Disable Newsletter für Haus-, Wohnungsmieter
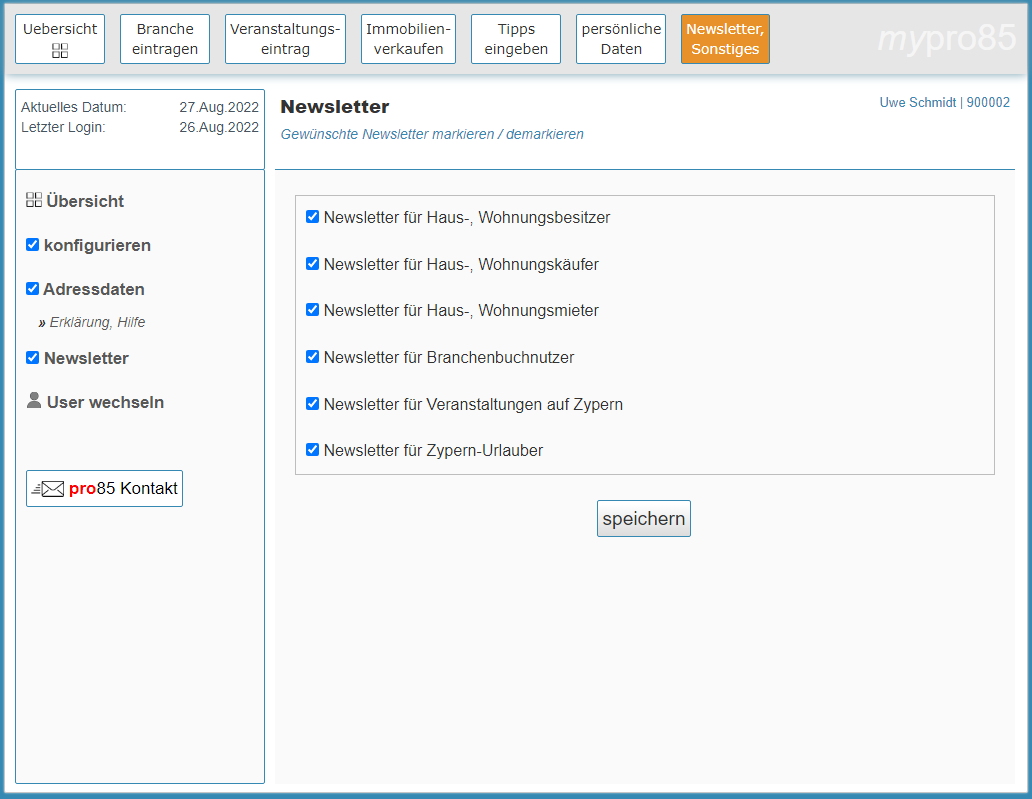1032x799 pixels. [x=312, y=310]
